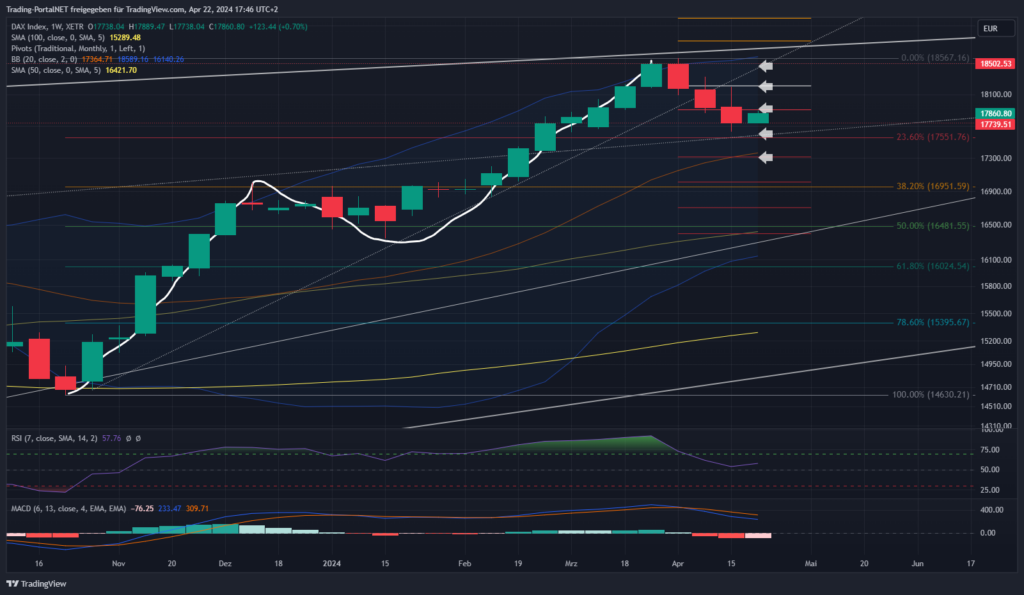This screenshot has height=595, width=1024.
Task: Click the lowest white arrow near 17300
Action: coord(766,157)
